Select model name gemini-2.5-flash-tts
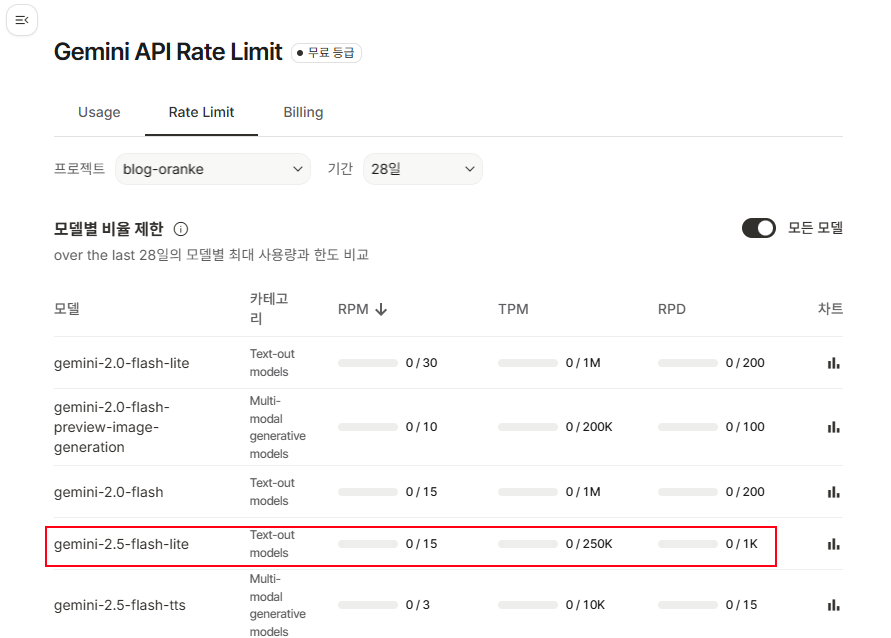Image resolution: width=891 pixels, height=638 pixels. [120, 605]
